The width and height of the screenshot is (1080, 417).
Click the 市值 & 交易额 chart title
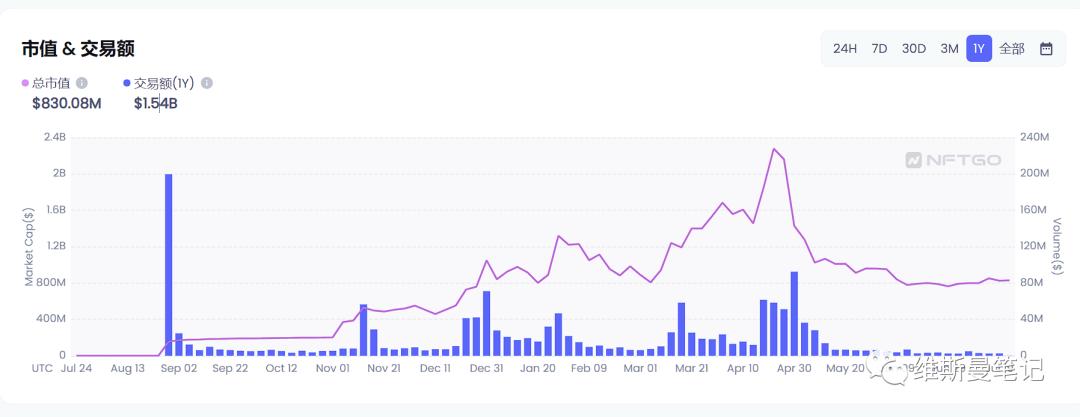78,48
